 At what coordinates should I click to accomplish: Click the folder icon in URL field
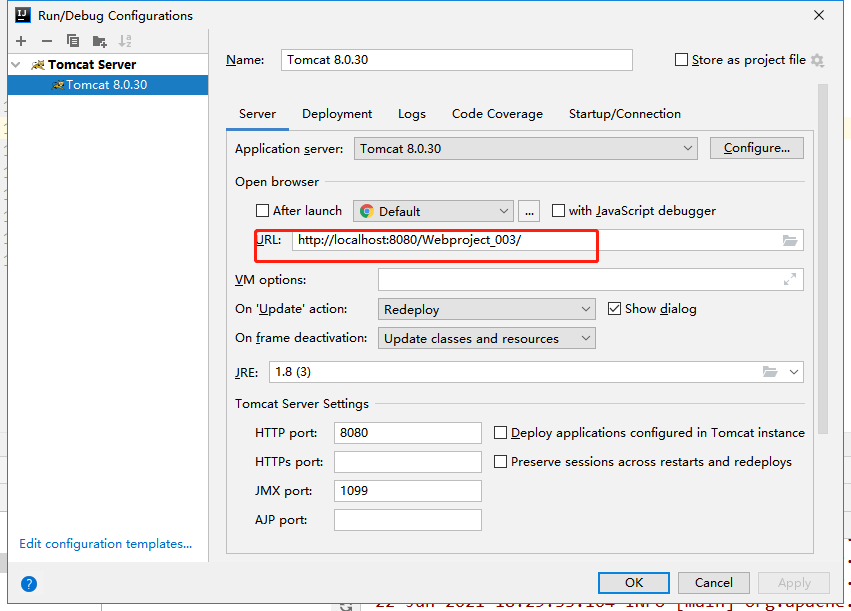tap(790, 240)
